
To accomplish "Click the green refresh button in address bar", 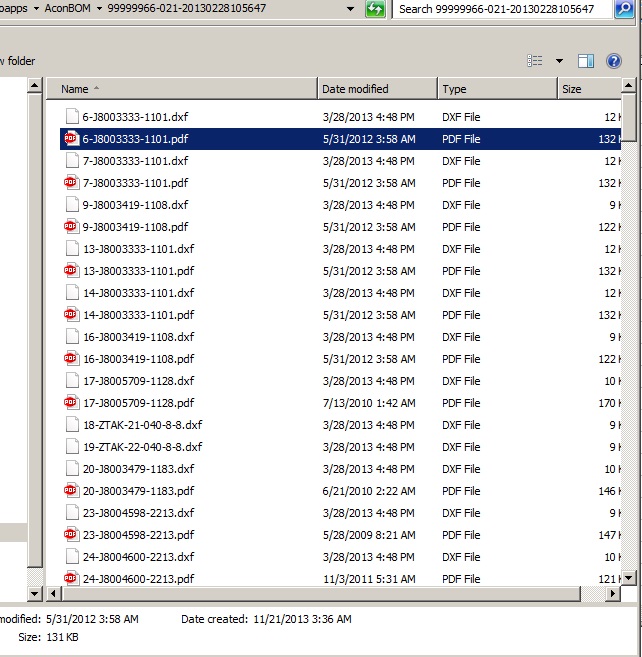I will (x=375, y=9).
